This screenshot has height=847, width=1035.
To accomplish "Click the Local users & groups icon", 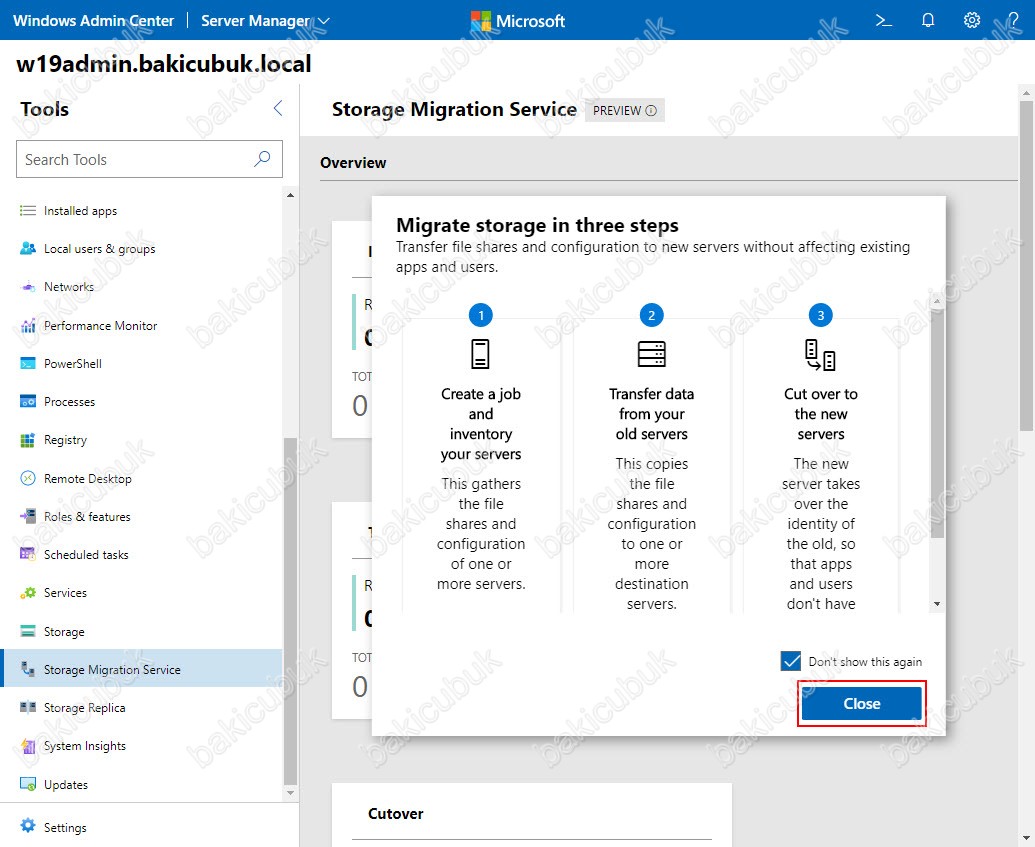I will [28, 248].
